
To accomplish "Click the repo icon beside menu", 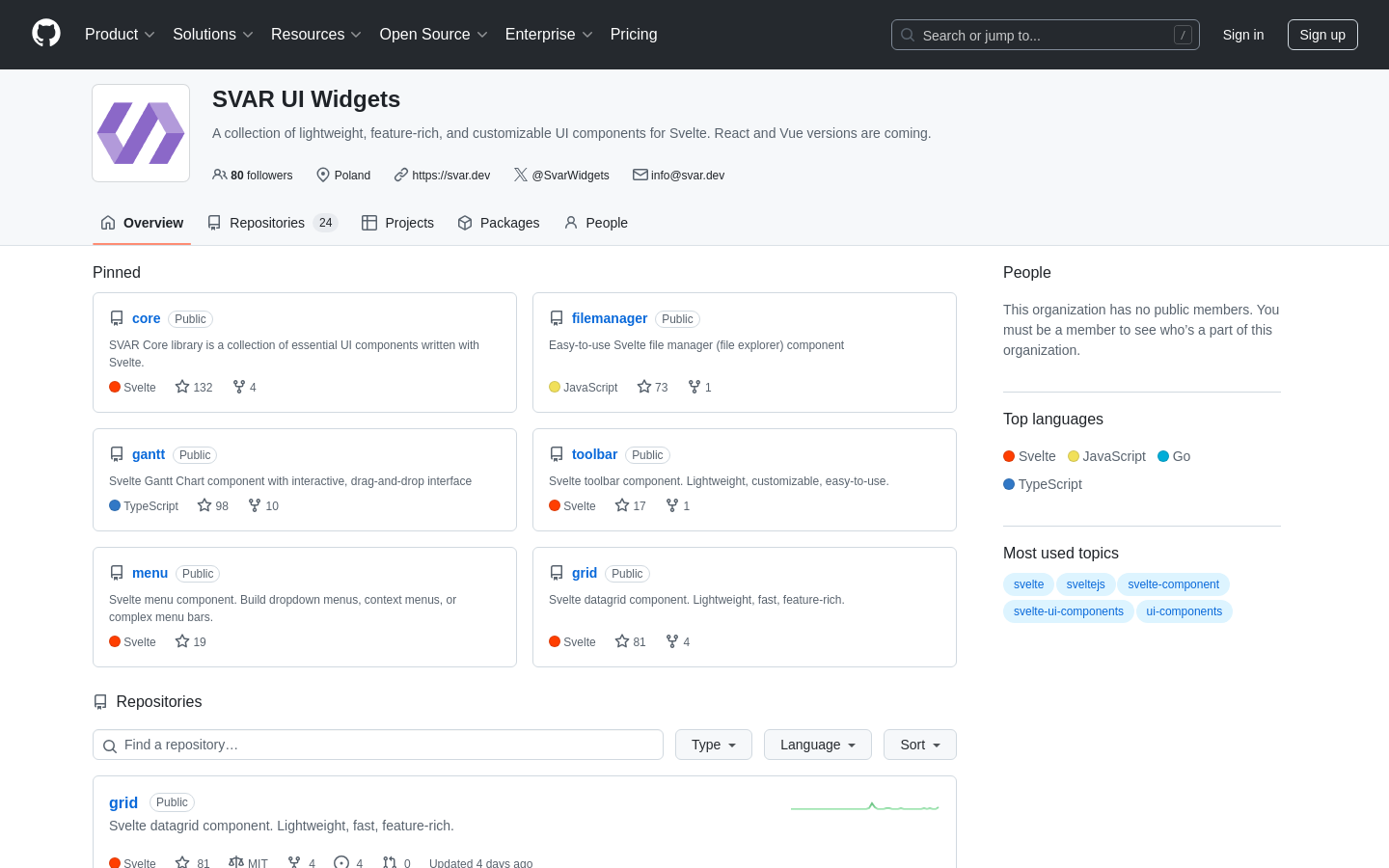I will click(x=117, y=573).
